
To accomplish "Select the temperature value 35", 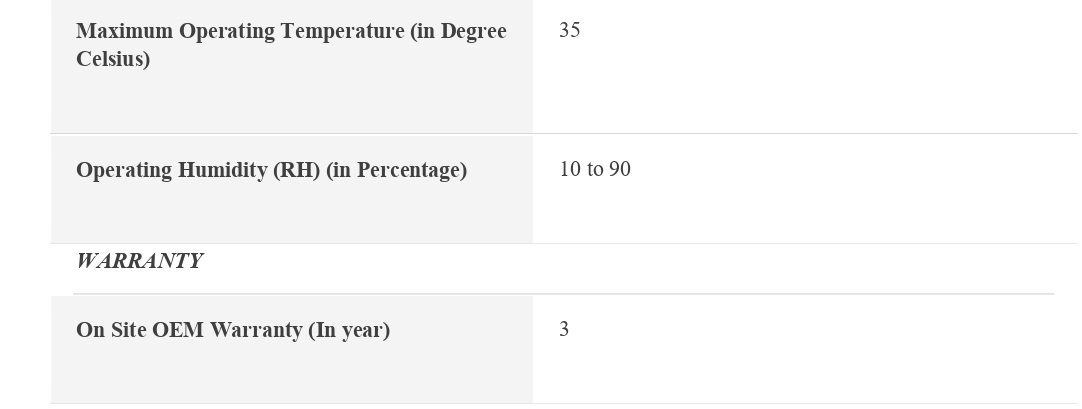I will point(570,31).
